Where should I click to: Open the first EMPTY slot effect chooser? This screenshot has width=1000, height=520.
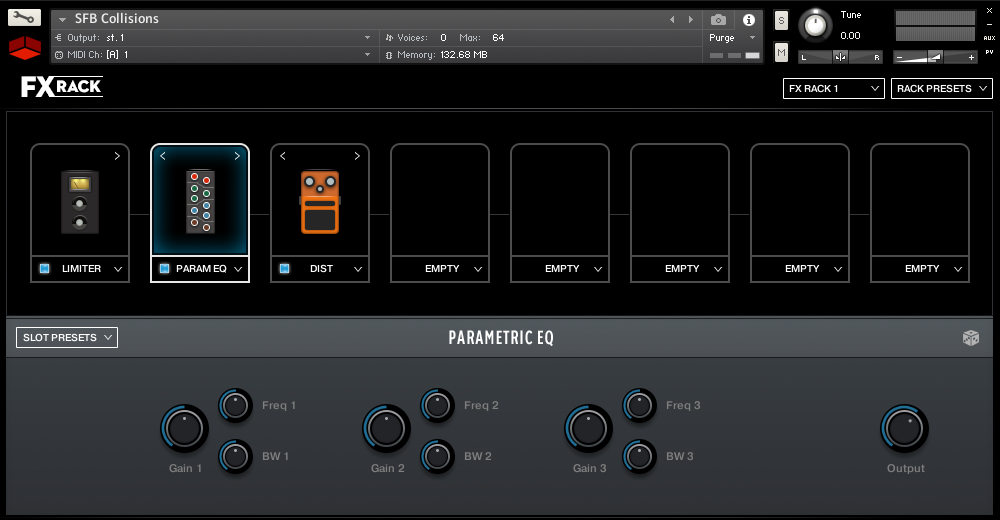(x=478, y=269)
